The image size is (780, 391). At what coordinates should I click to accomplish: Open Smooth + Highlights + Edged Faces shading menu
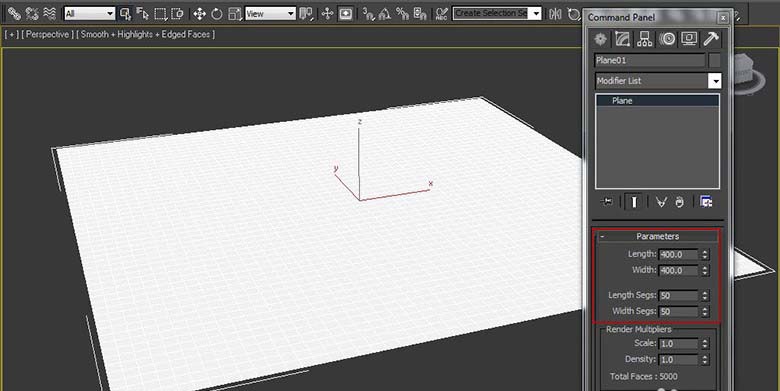(146, 34)
